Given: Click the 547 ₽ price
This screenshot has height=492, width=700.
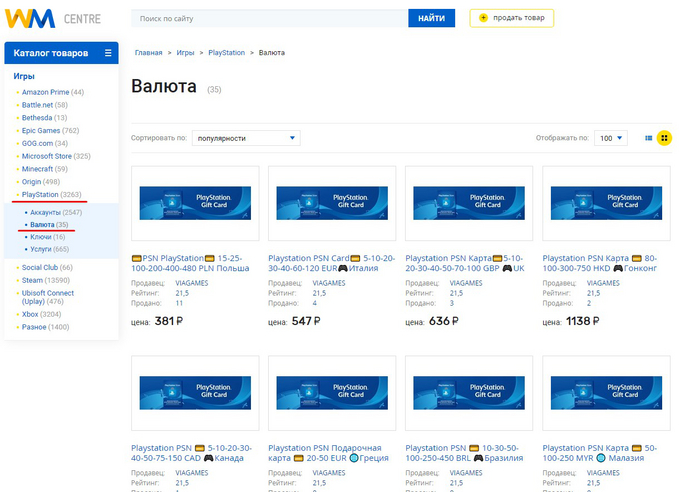Looking at the screenshot, I should 306,321.
